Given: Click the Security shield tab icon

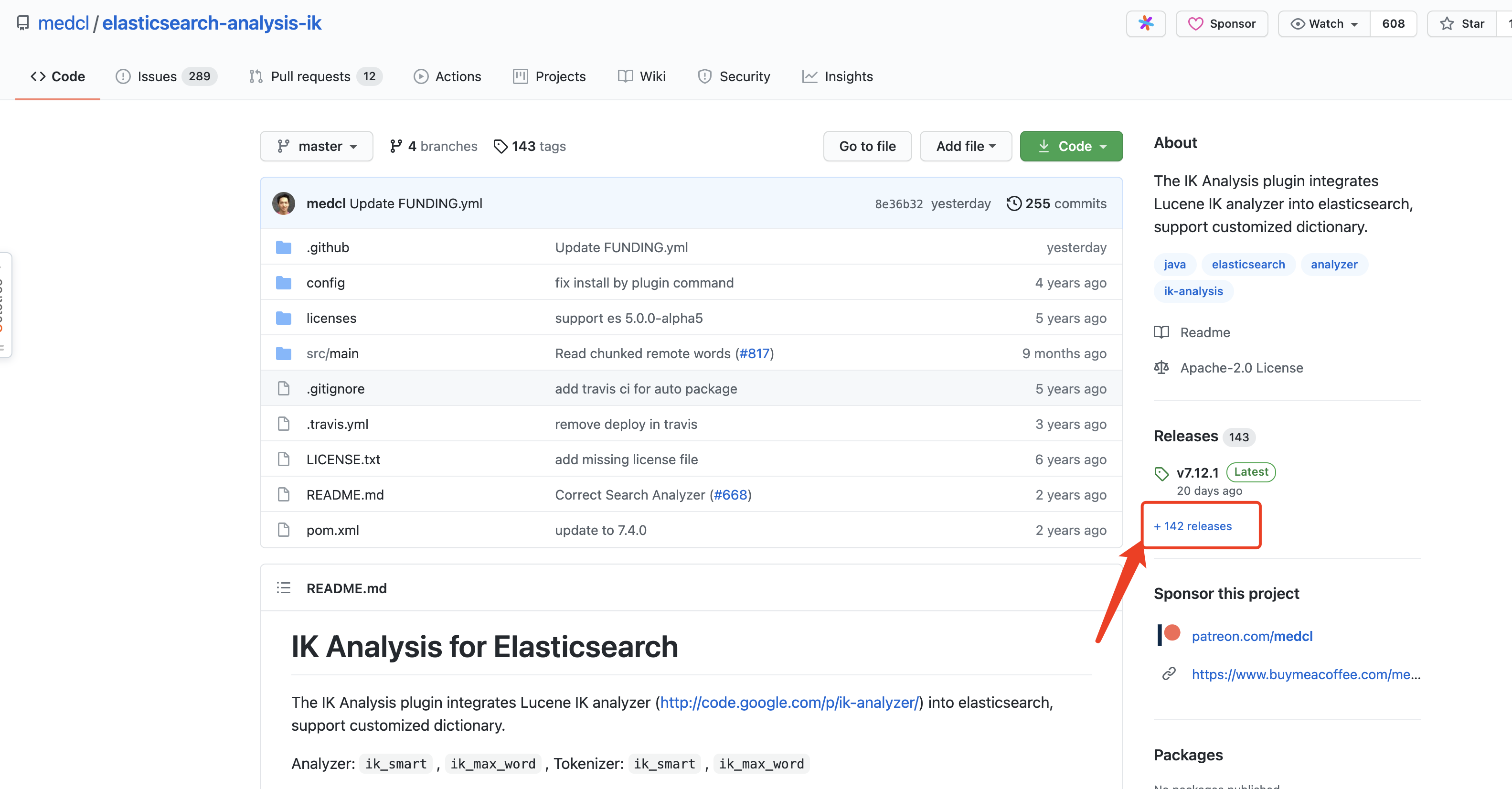Looking at the screenshot, I should [703, 76].
